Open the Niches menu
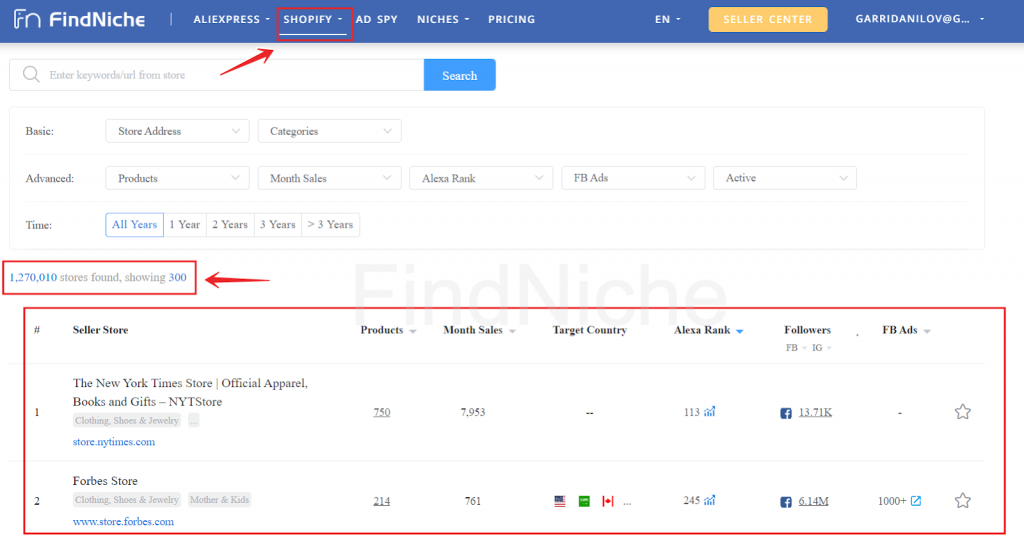 [443, 20]
